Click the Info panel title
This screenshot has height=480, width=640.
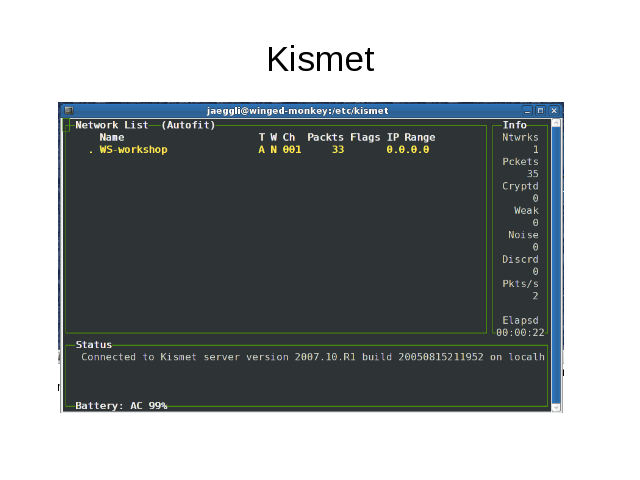coord(515,125)
